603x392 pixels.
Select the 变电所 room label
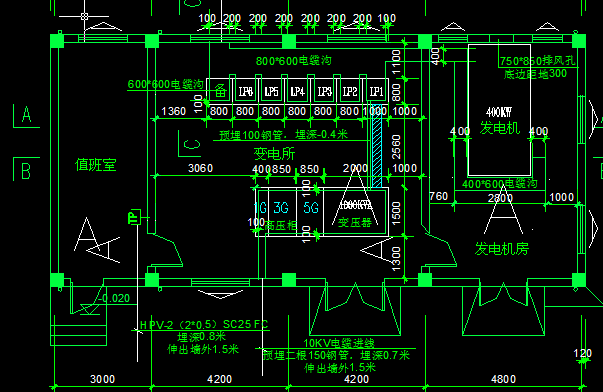[274, 153]
